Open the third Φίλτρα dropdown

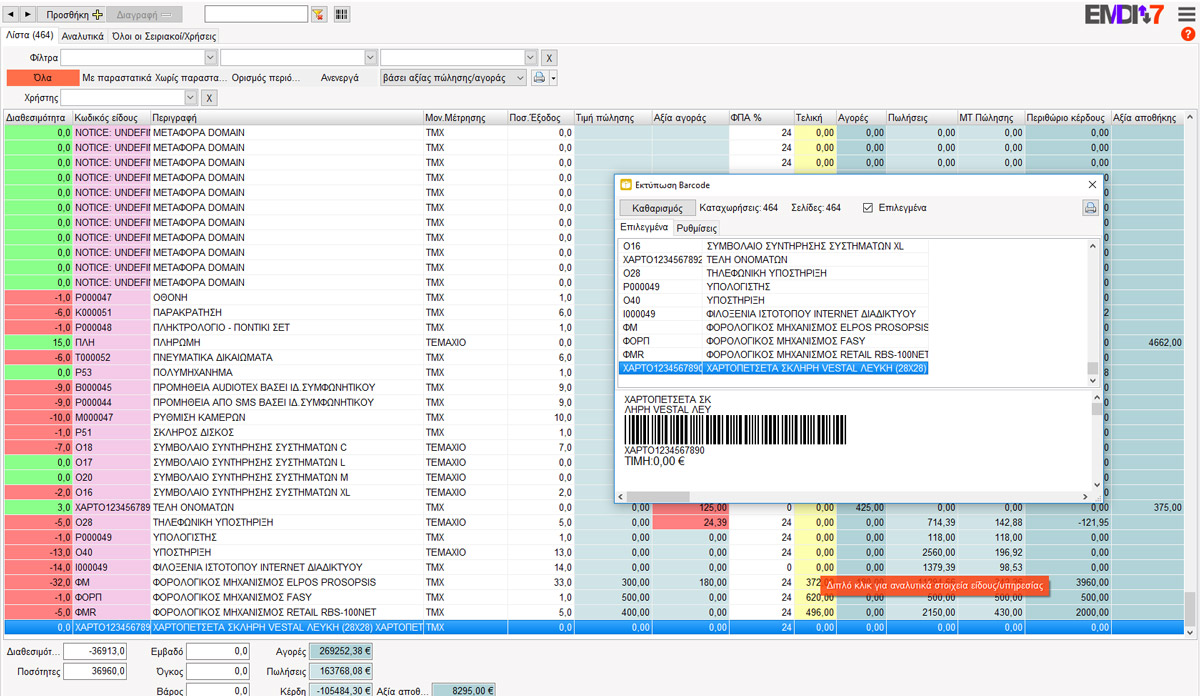coord(531,58)
